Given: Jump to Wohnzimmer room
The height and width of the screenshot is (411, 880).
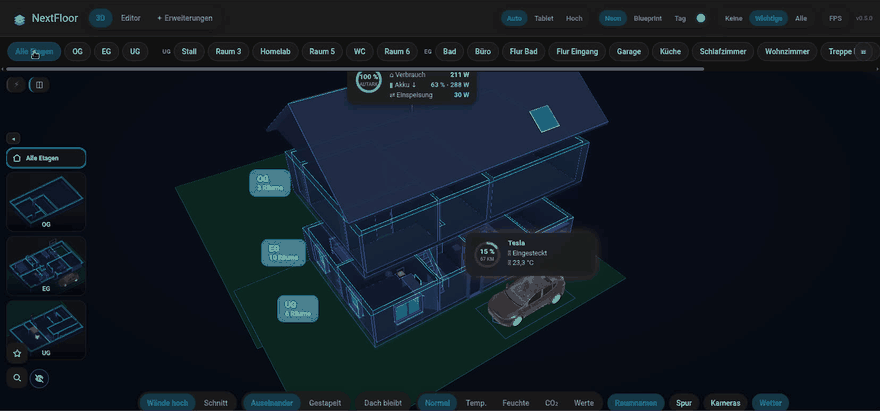Looking at the screenshot, I should click(x=787, y=52).
